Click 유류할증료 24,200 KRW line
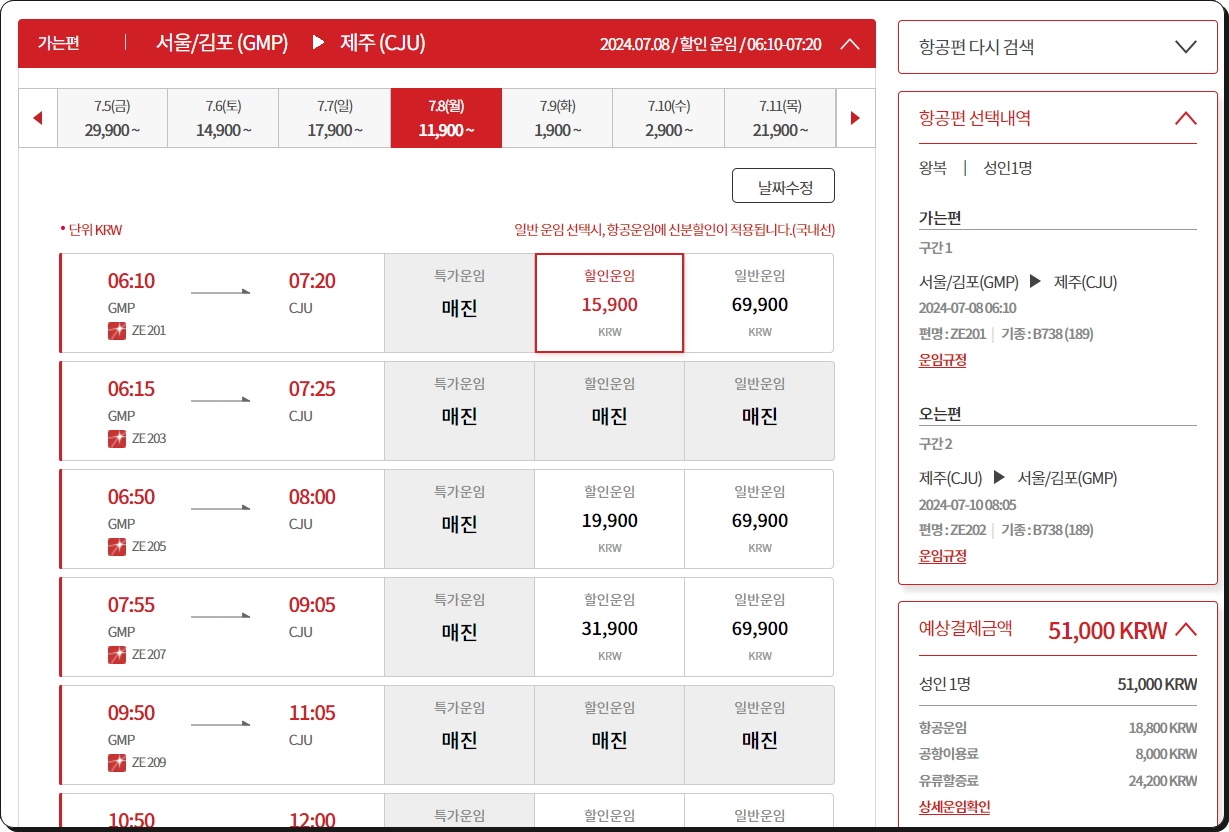The width and height of the screenshot is (1229, 832). point(1058,781)
